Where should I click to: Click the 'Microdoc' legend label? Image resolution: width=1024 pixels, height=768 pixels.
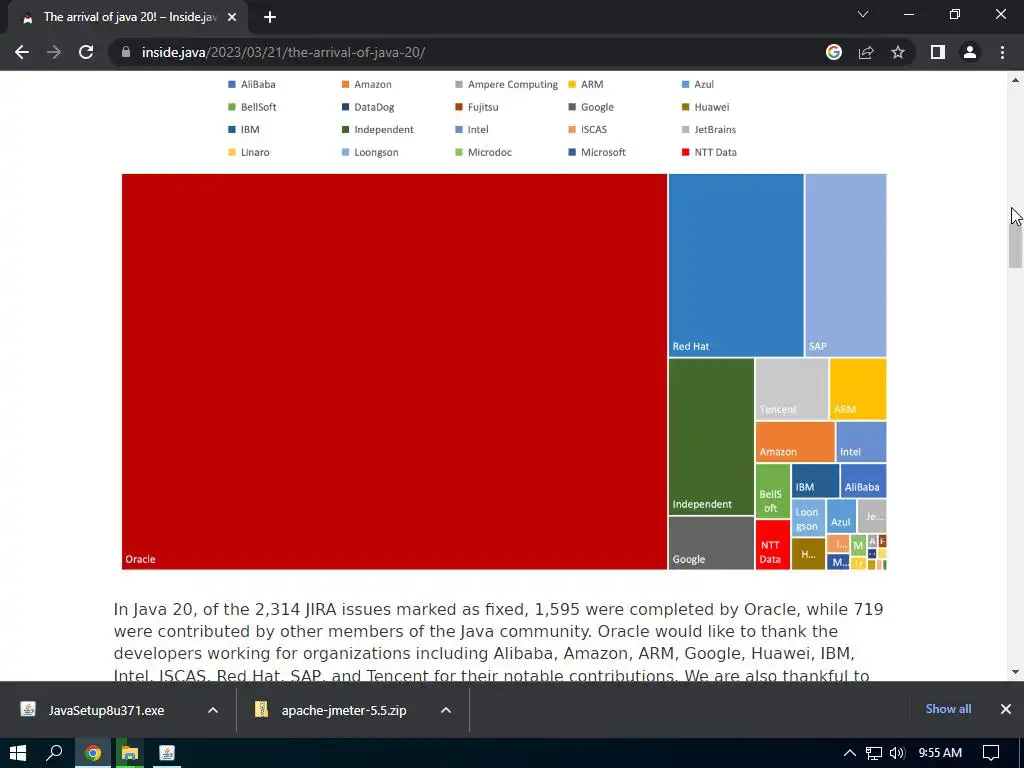[490, 152]
